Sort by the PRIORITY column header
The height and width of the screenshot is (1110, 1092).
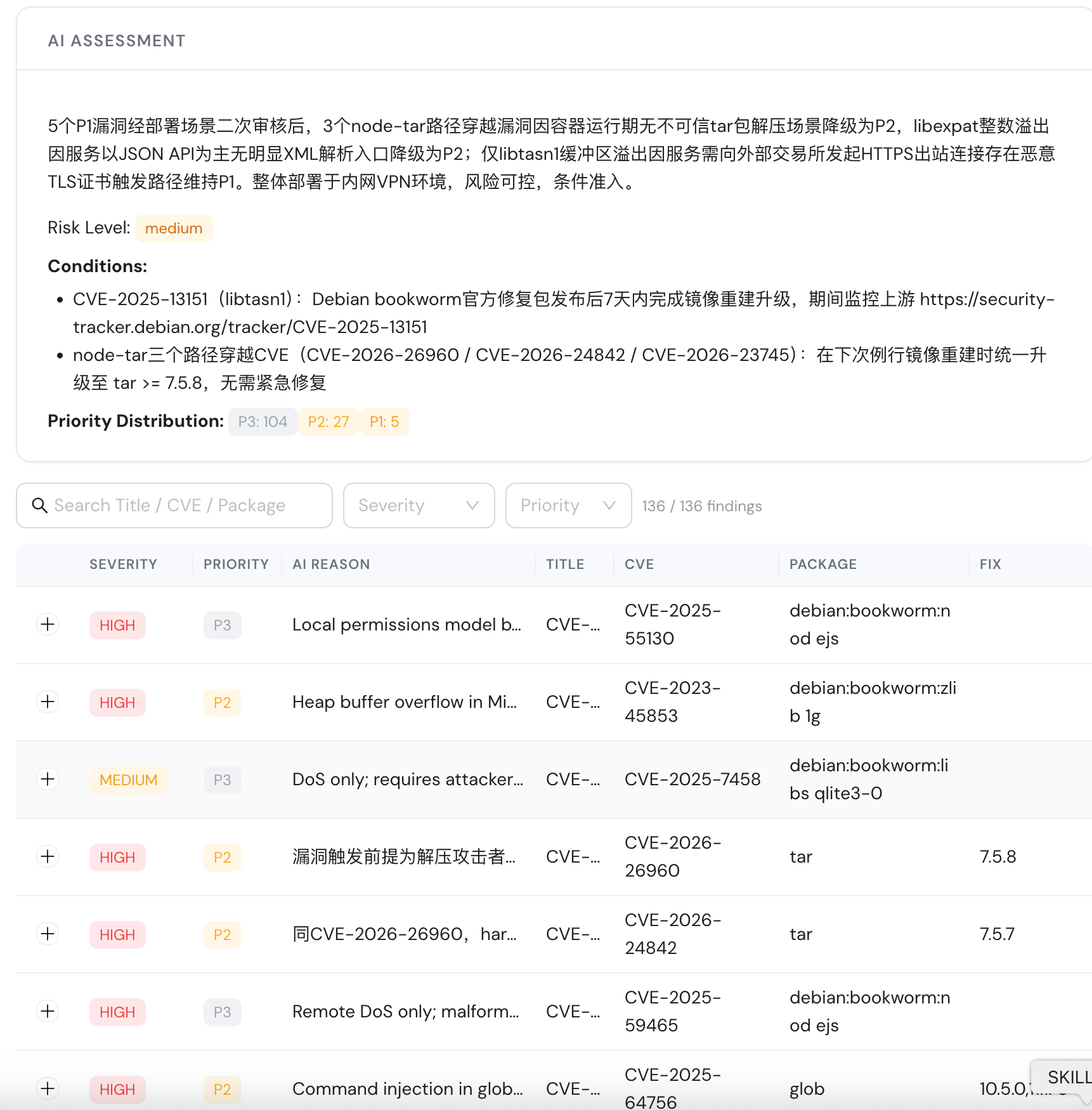[236, 565]
